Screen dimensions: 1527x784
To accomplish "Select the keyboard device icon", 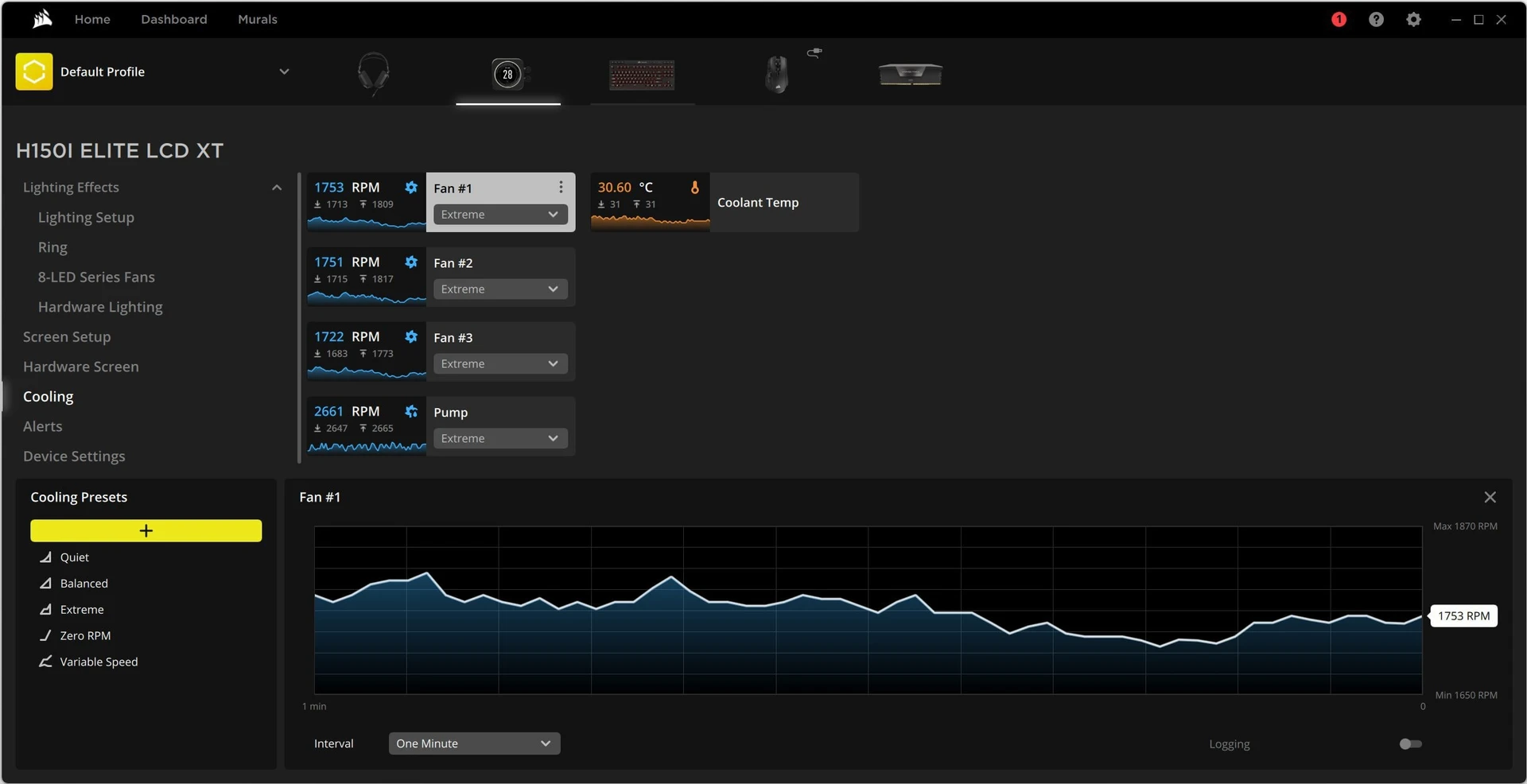I will [642, 75].
